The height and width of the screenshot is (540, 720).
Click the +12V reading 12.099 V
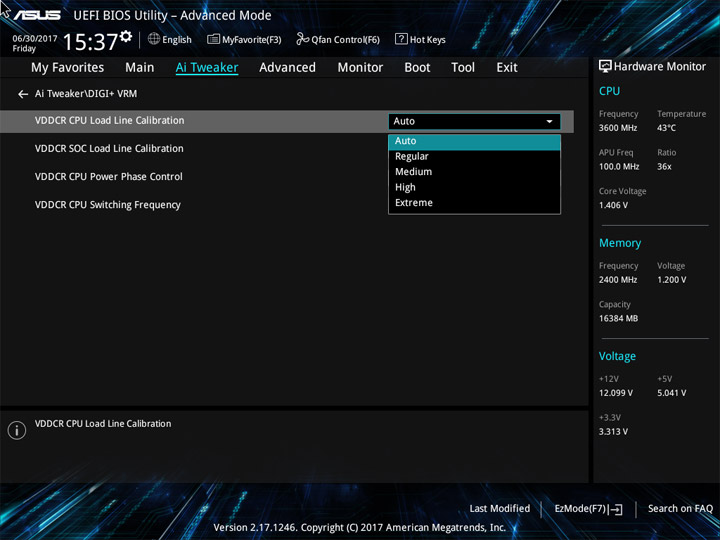click(x=615, y=393)
